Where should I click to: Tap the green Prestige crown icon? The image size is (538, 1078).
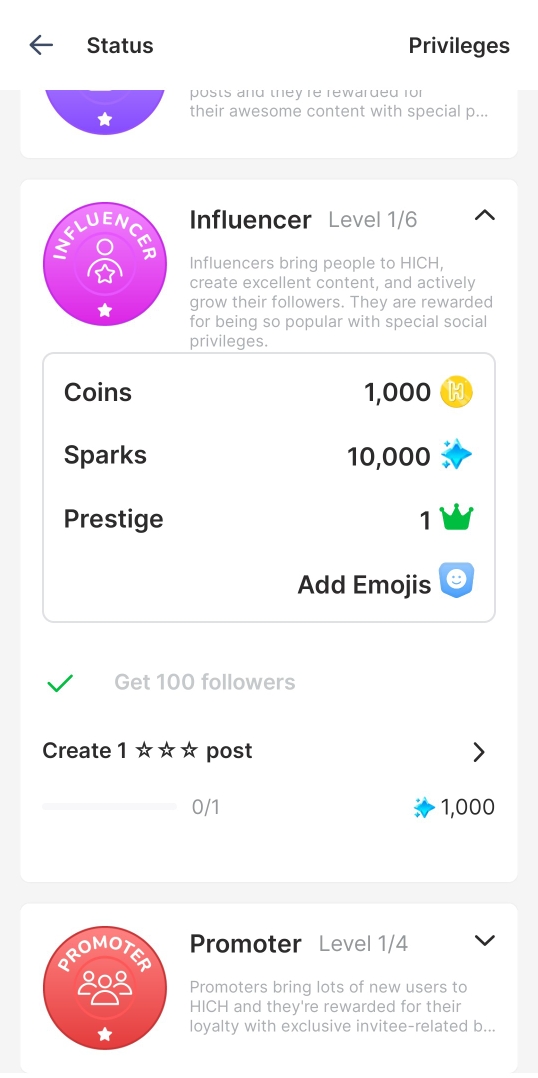pyautogui.click(x=456, y=518)
